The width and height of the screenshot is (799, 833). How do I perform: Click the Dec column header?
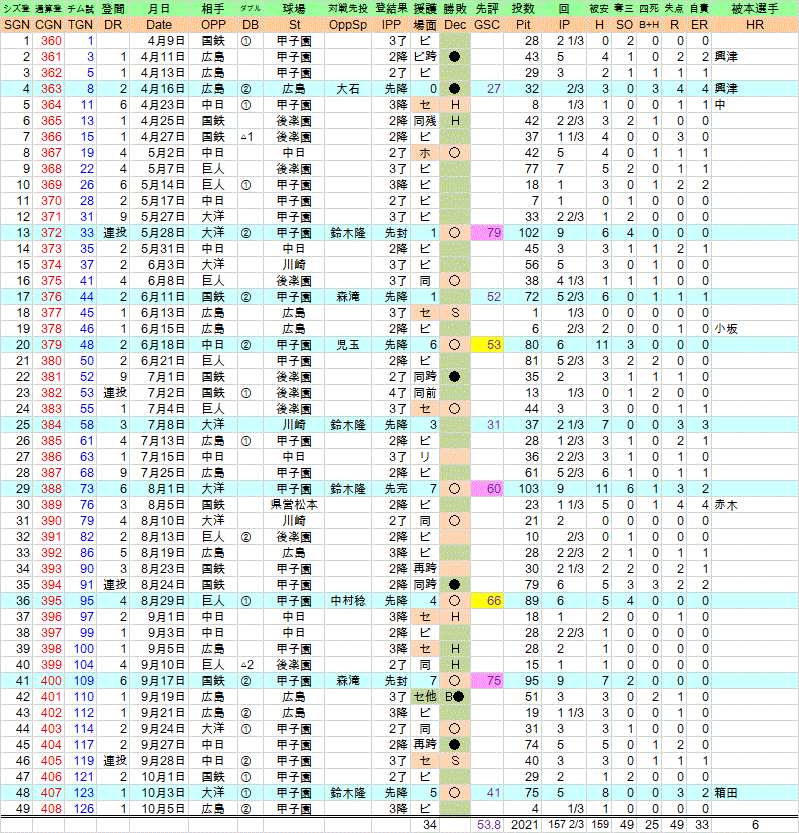[x=455, y=25]
